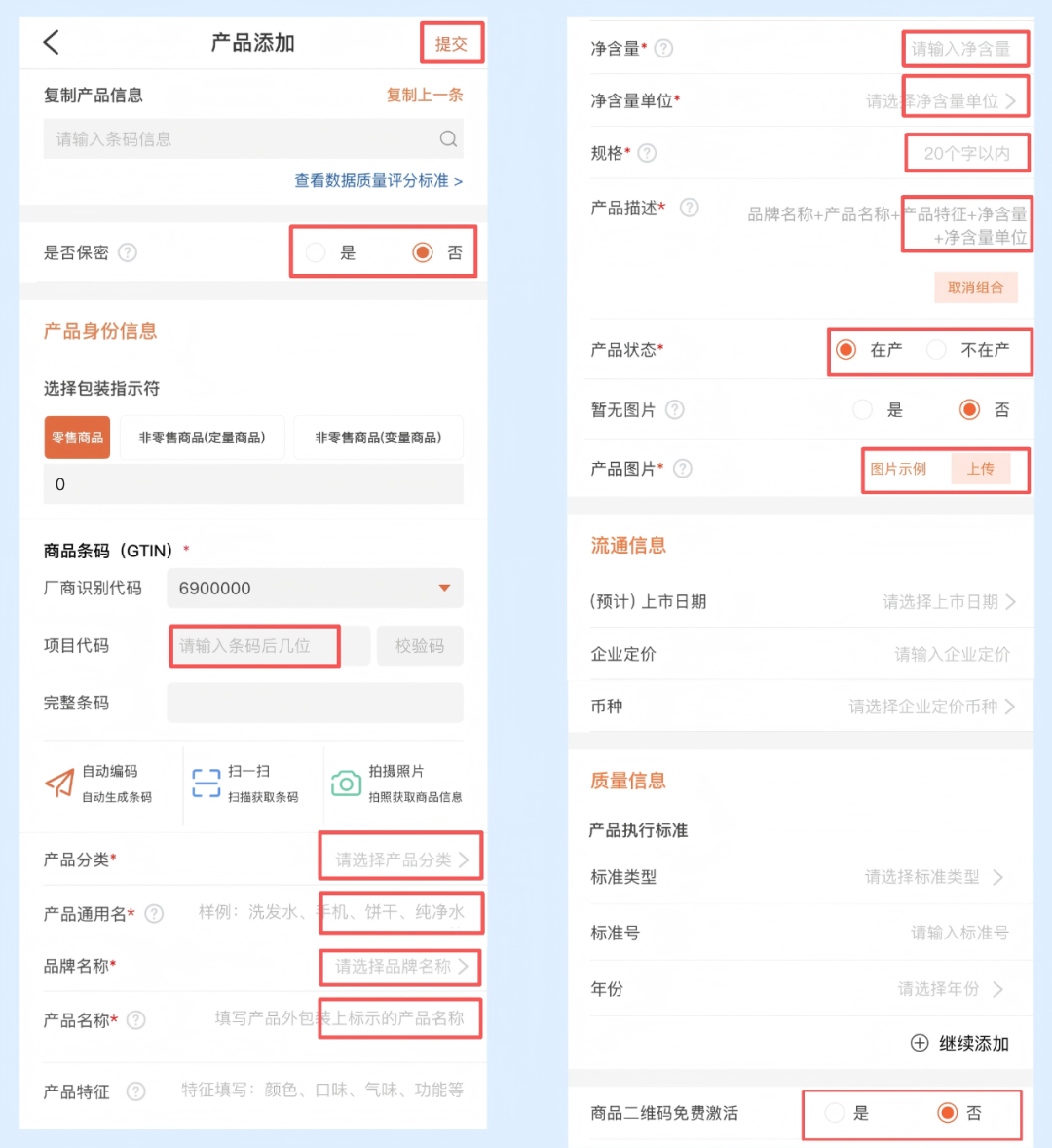Select 非零售商品(变量商品) packaging indicator
Viewport: 1052px width, 1148px height.
(378, 438)
